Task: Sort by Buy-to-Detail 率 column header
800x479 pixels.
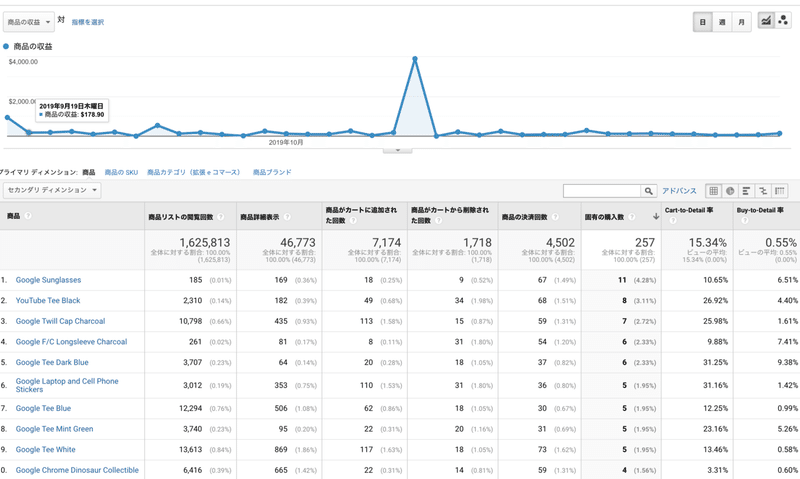Action: pyautogui.click(x=760, y=210)
